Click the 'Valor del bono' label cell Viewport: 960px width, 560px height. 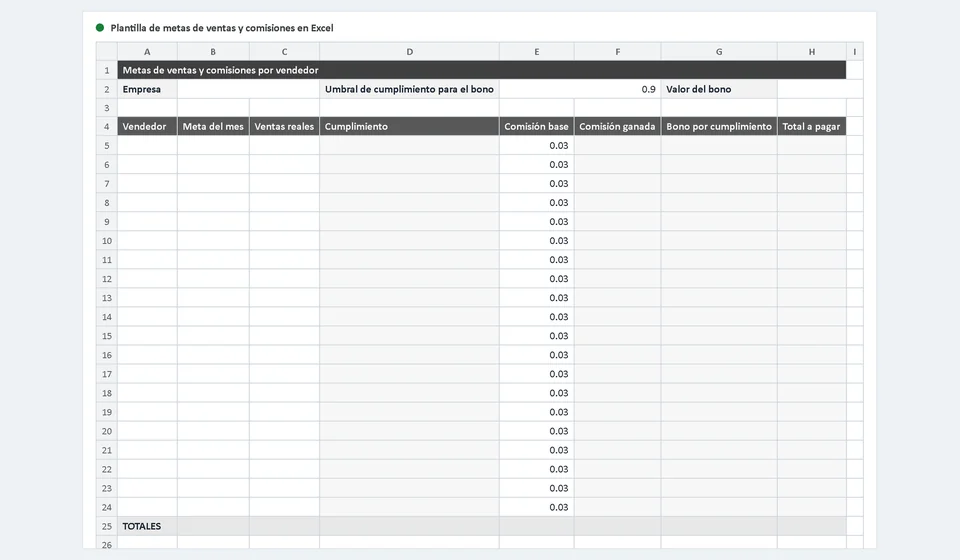pos(719,89)
